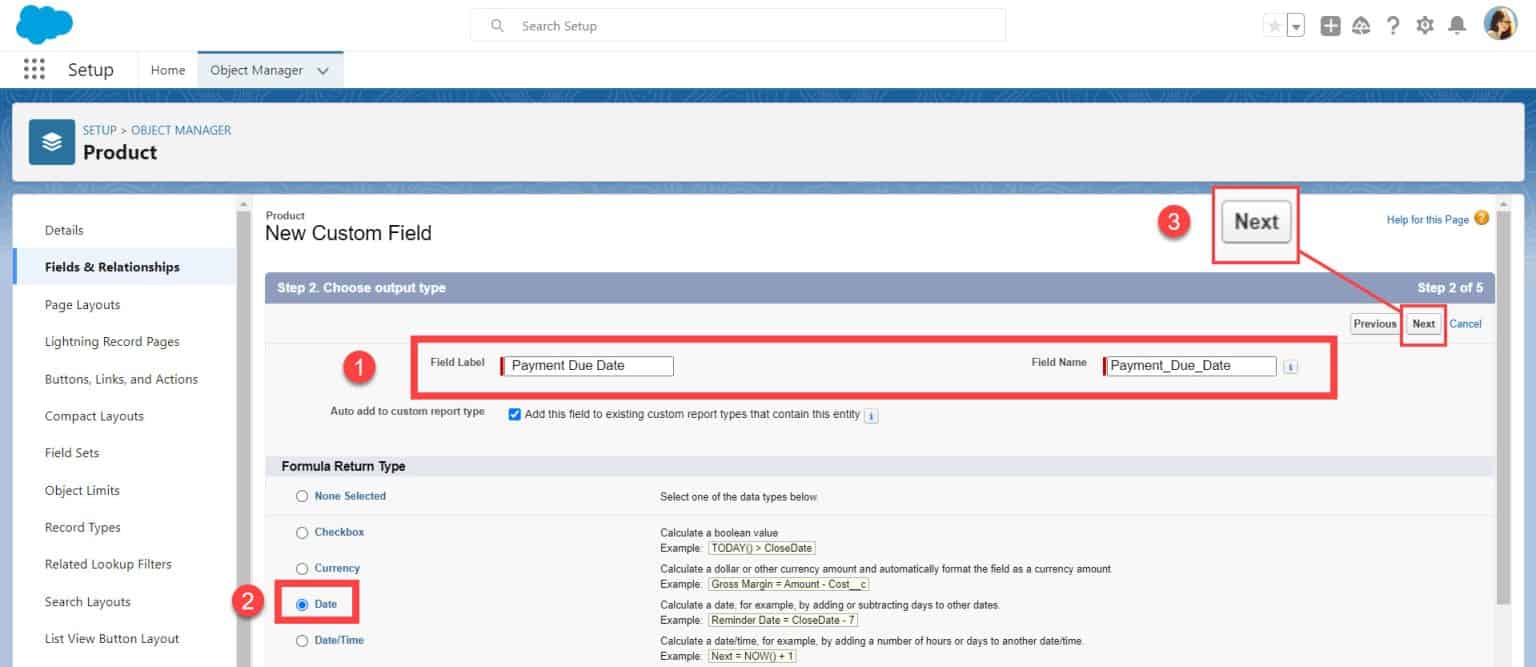This screenshot has width=1536, height=667.
Task: Click the small Next button
Action: coord(1423,324)
